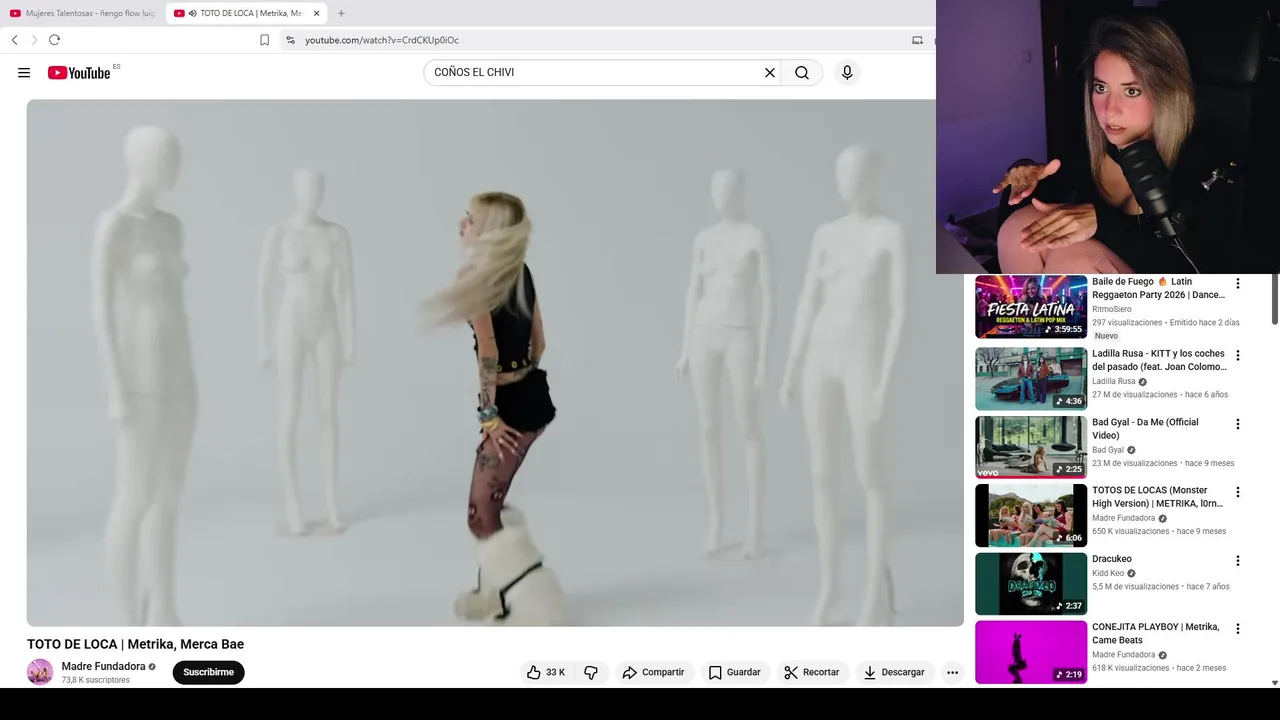Open new browser tab
Screen dimensions: 1280x720
[x=341, y=13]
